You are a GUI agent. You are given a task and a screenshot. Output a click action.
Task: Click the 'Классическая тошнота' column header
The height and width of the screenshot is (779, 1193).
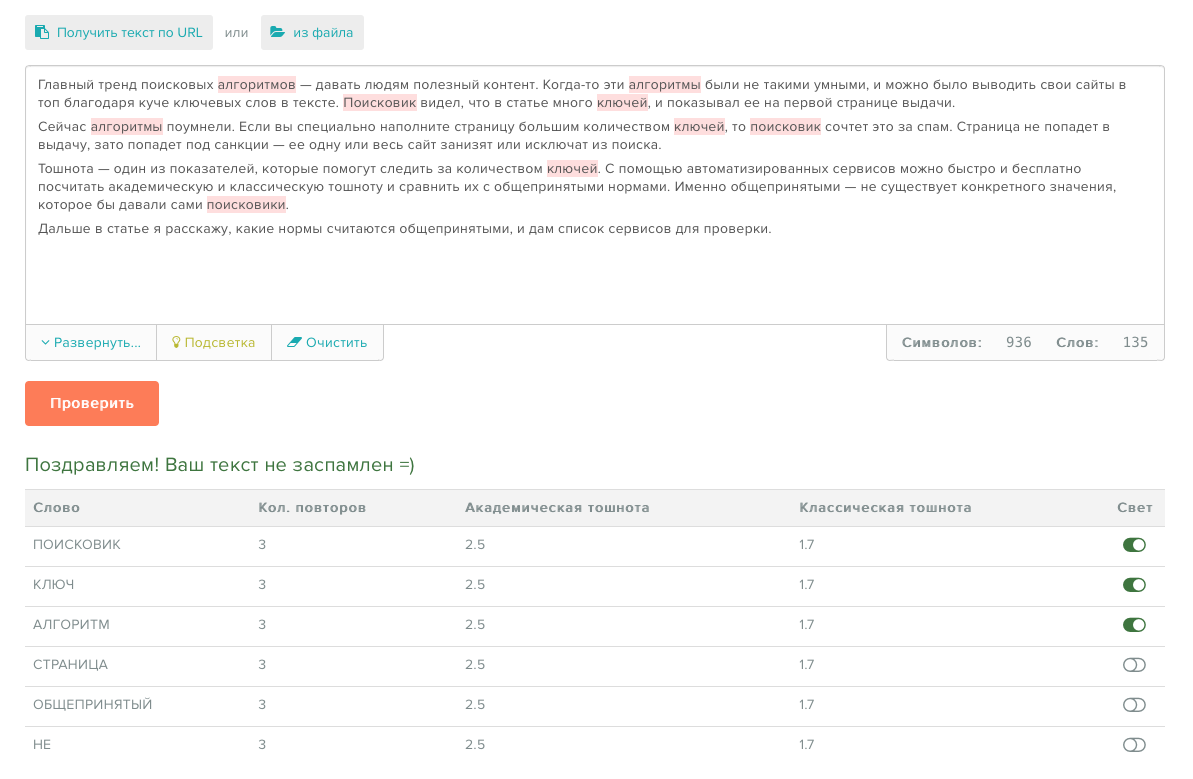(x=885, y=508)
